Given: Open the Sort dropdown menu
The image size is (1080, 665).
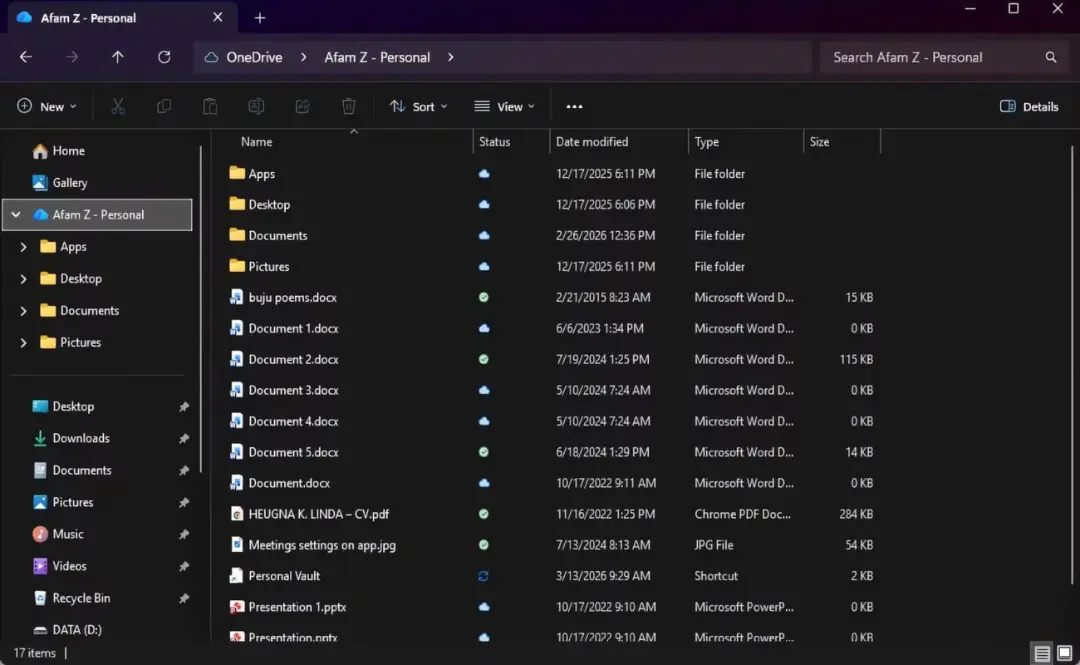Looking at the screenshot, I should tap(418, 106).
